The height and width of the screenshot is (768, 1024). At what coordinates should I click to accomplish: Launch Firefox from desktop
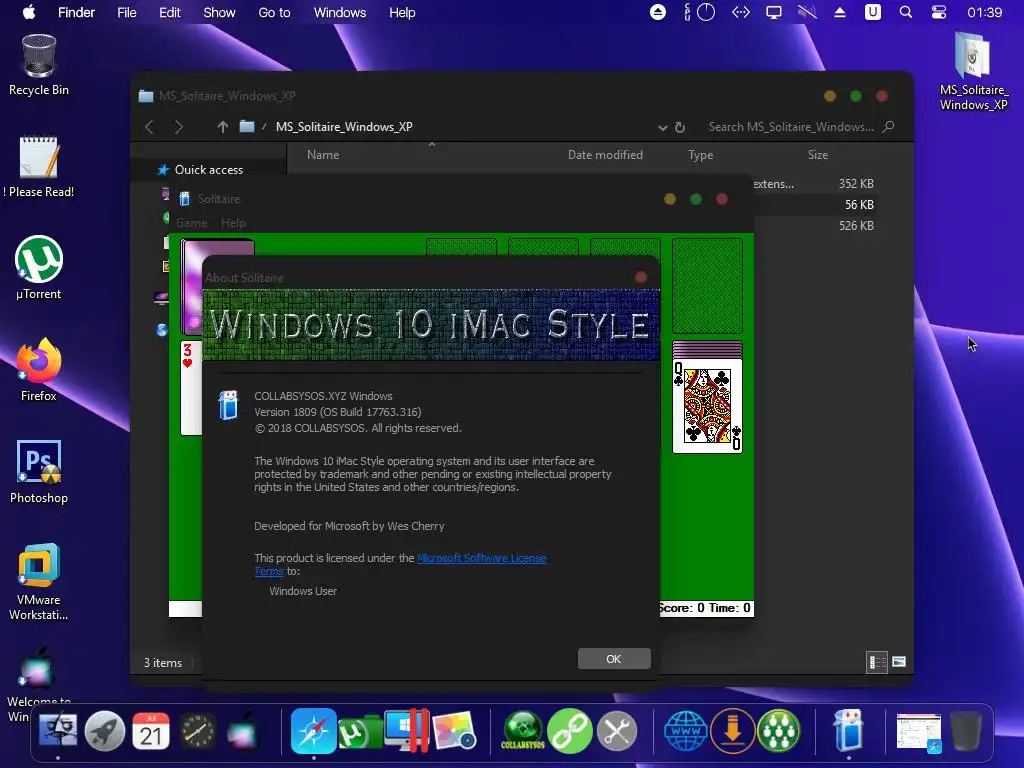click(39, 370)
